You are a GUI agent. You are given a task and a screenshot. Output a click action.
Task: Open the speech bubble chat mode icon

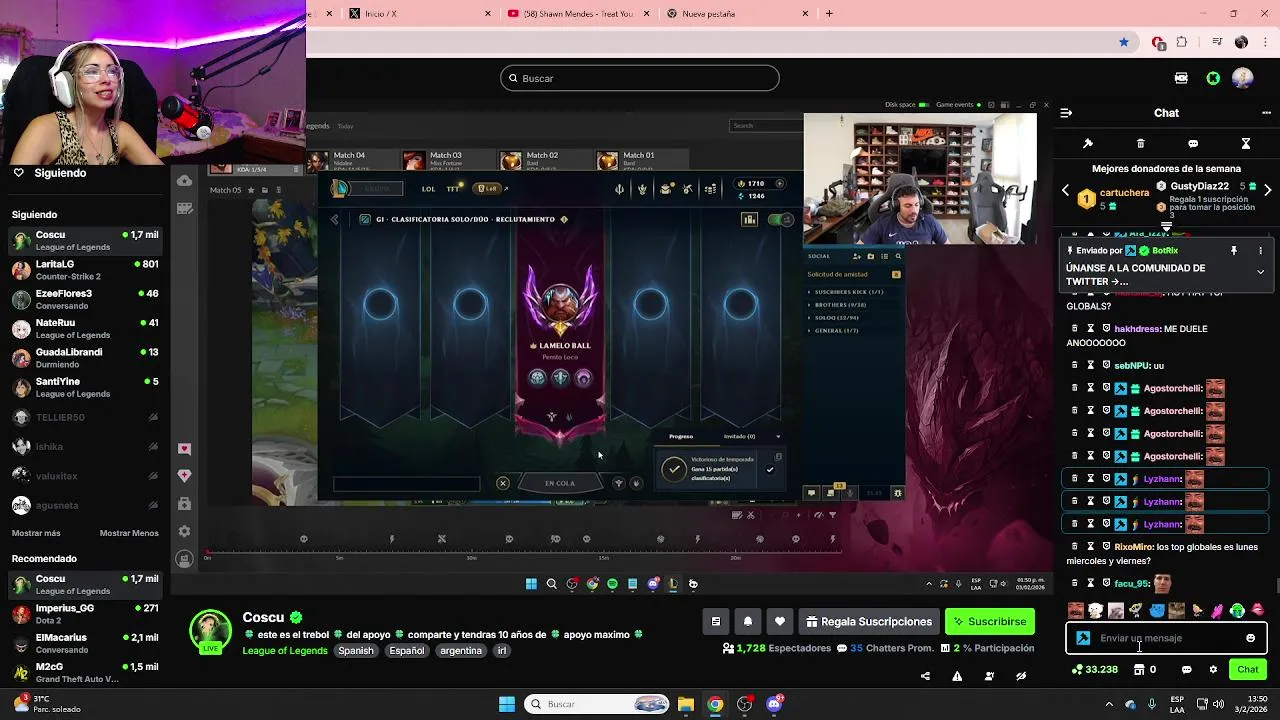click(x=1193, y=144)
